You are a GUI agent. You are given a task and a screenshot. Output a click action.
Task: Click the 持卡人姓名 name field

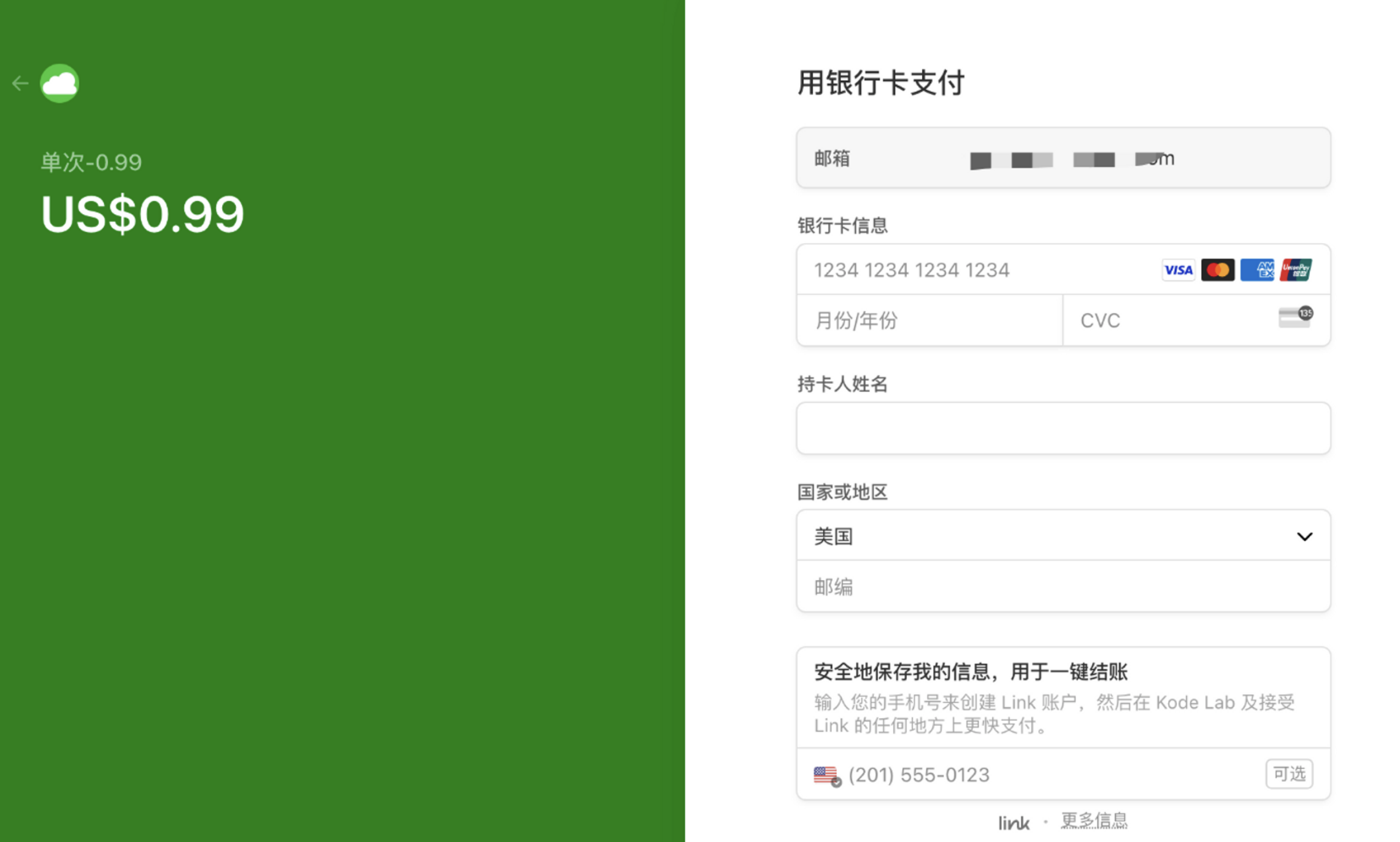tap(1063, 428)
